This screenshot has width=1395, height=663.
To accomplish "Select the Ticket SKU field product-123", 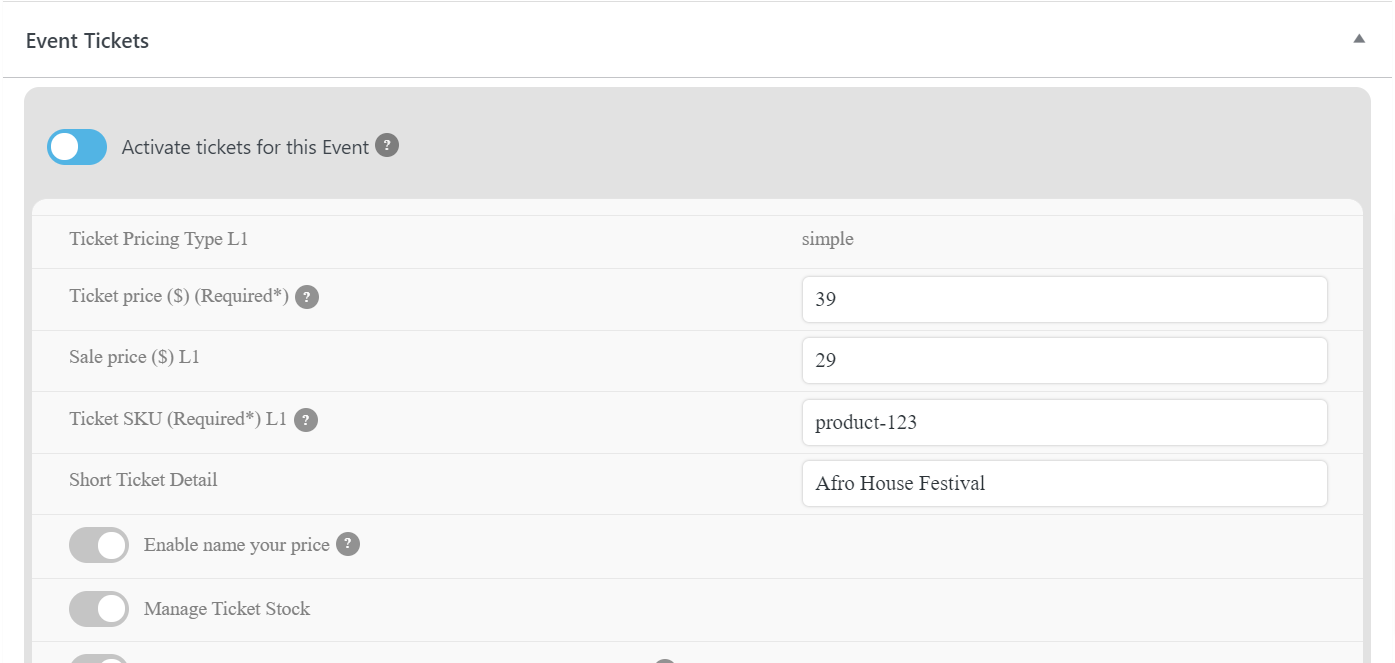I will tap(1064, 422).
